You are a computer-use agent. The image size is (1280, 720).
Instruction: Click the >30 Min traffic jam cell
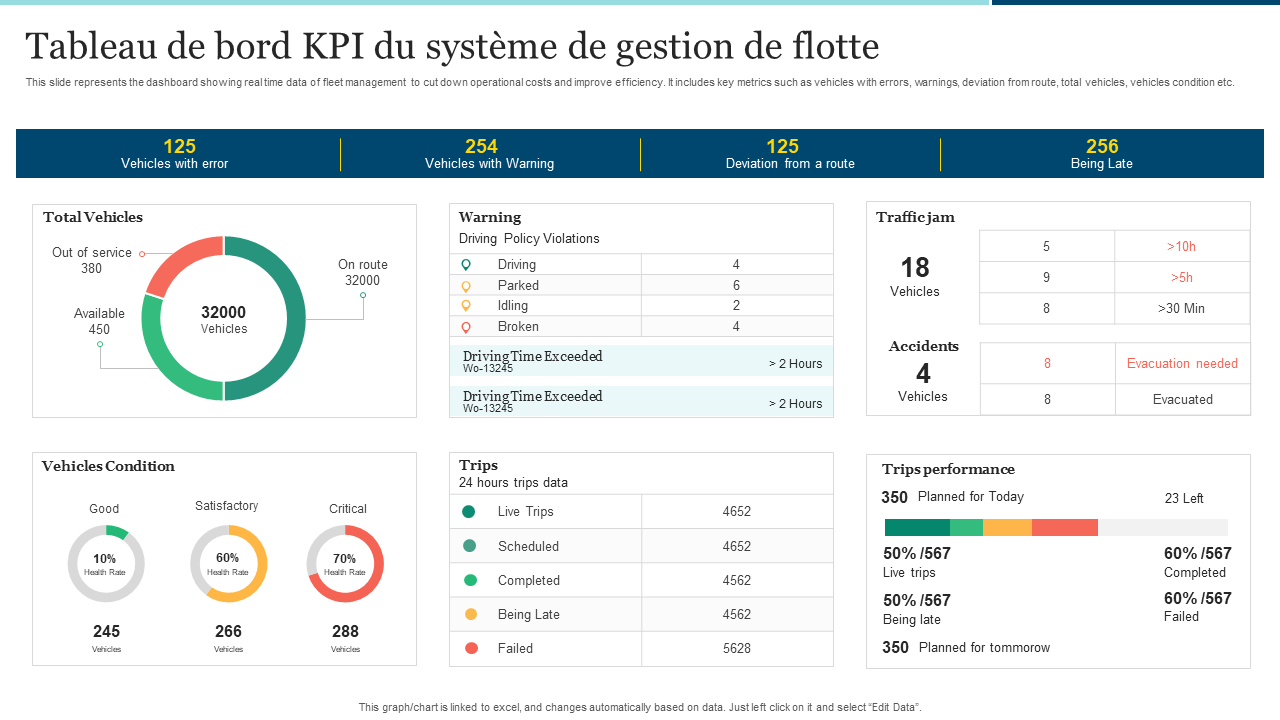[1182, 308]
